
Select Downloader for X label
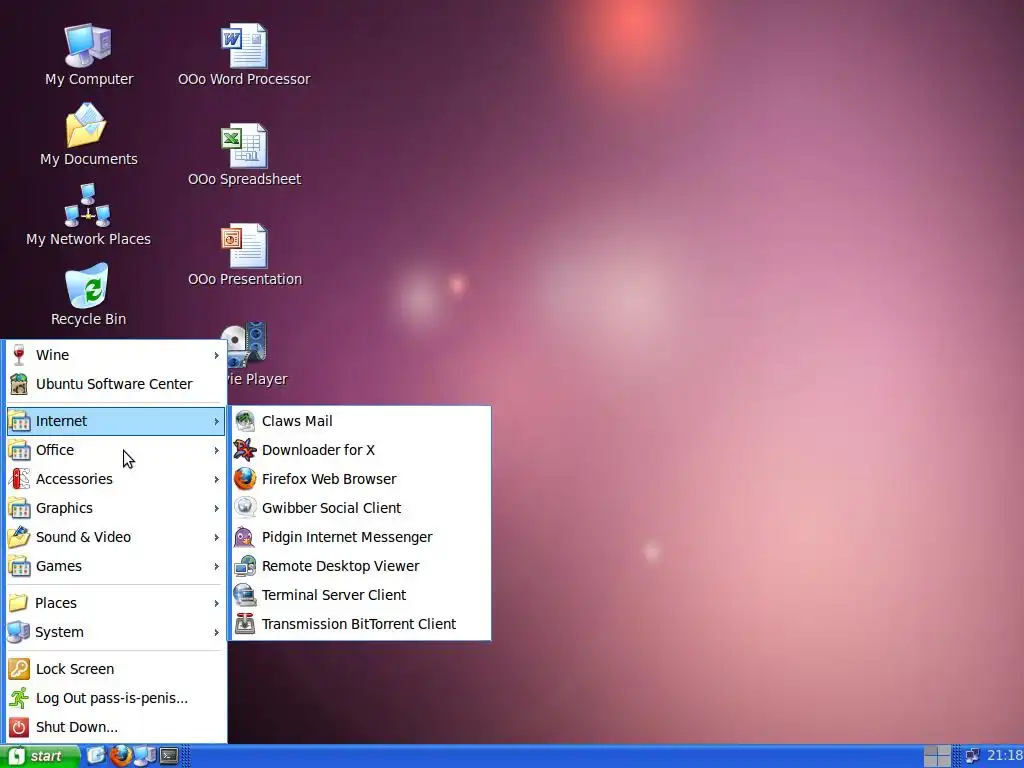[x=318, y=450]
